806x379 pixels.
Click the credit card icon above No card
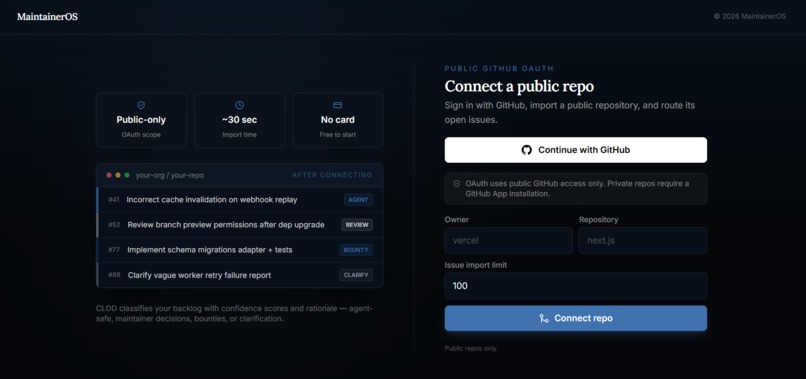(x=337, y=105)
